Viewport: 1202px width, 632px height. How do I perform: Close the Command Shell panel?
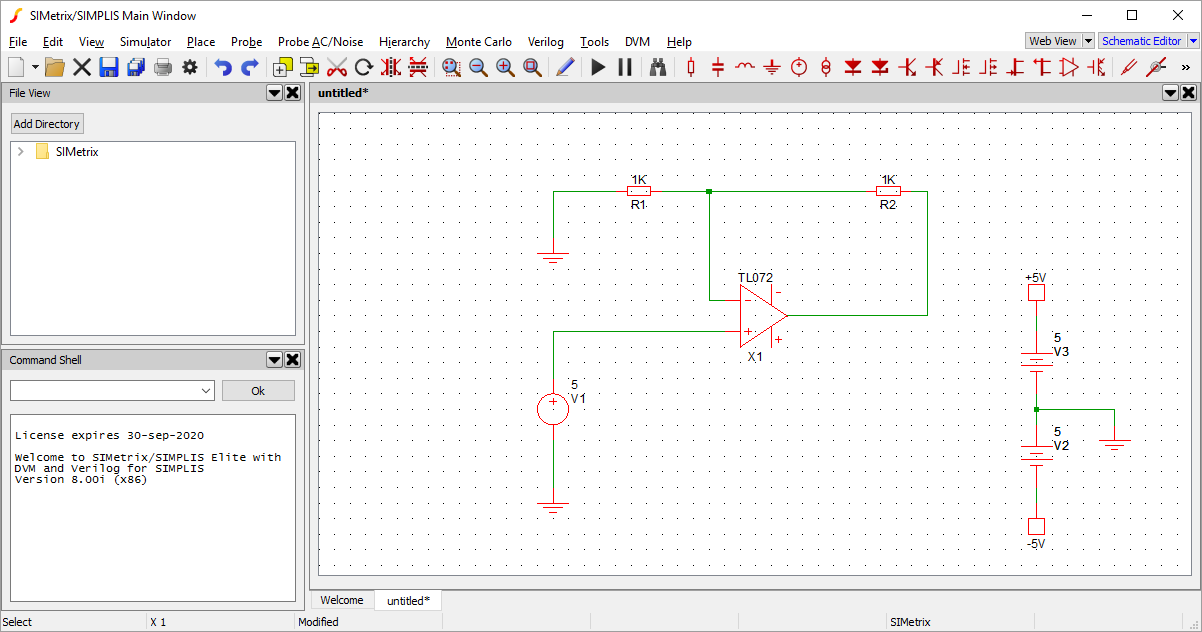[292, 360]
